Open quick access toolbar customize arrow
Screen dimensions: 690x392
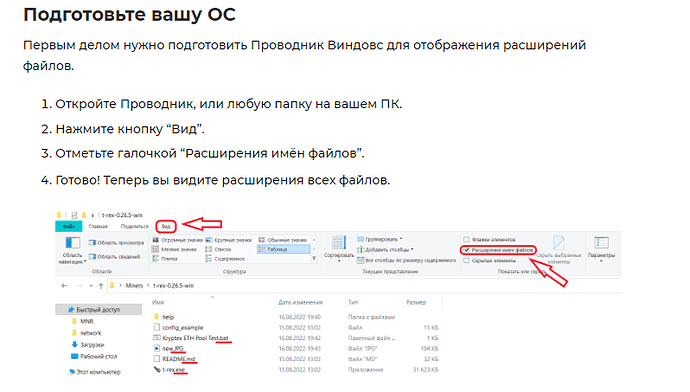coord(92,216)
